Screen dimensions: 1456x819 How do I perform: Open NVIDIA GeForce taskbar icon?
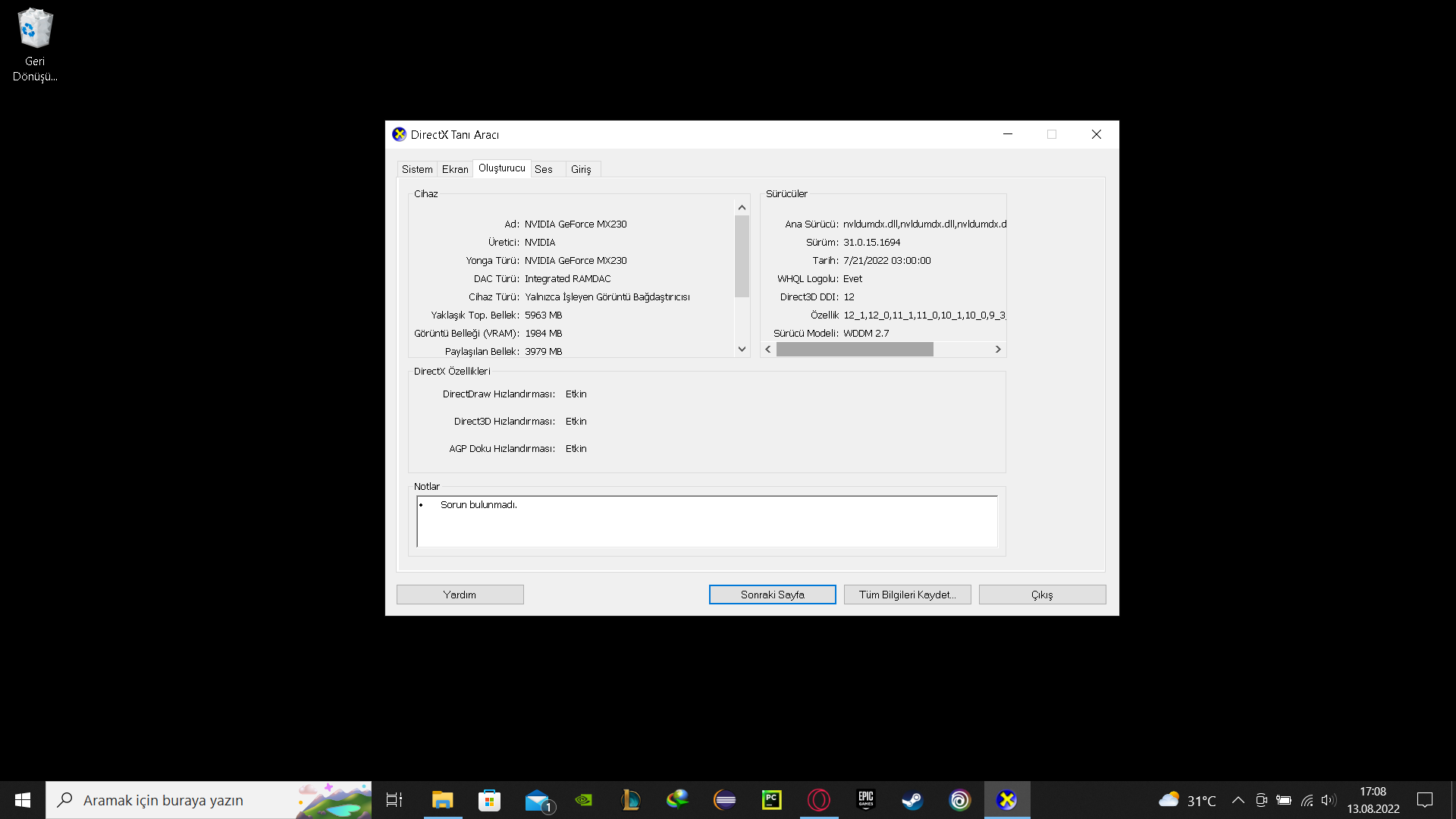pos(584,800)
